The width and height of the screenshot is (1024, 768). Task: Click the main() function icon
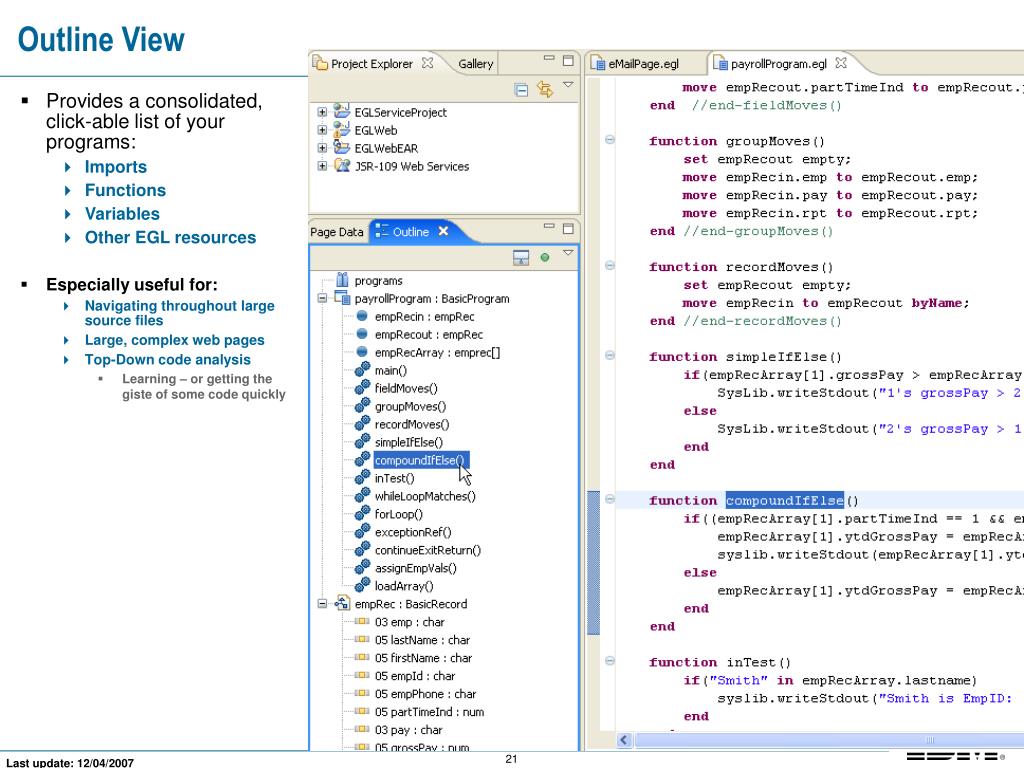click(x=362, y=370)
